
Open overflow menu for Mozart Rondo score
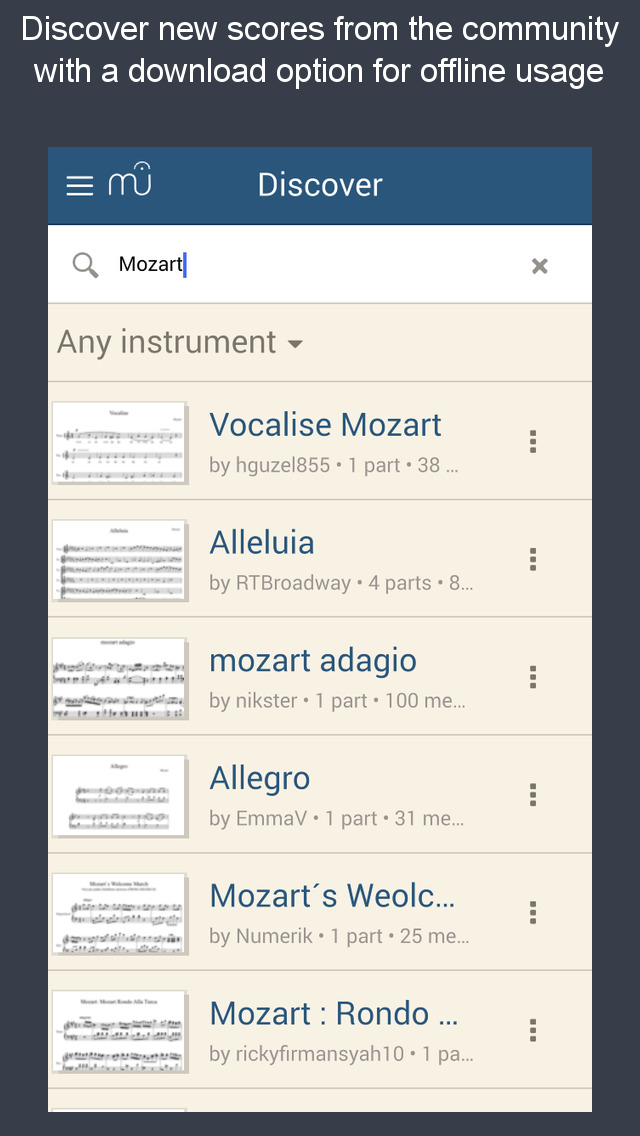coord(533,1031)
